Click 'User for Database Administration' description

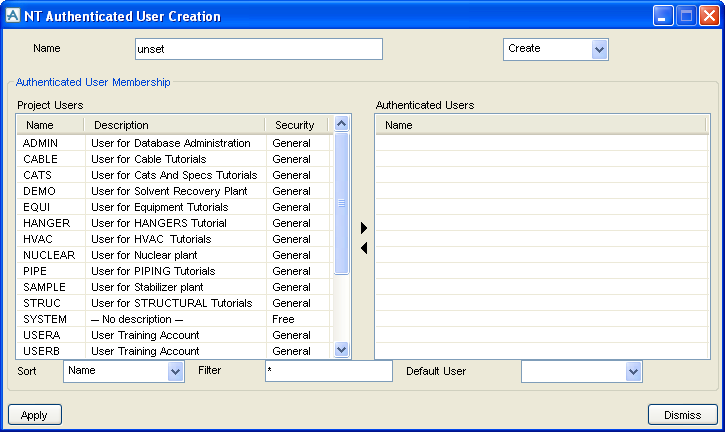[x=171, y=143]
